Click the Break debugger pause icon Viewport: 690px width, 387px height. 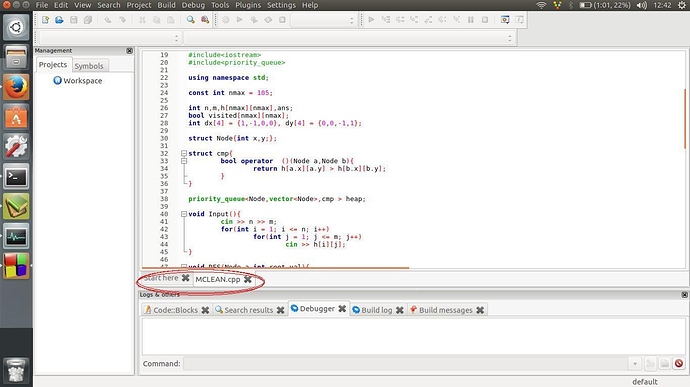[471, 20]
